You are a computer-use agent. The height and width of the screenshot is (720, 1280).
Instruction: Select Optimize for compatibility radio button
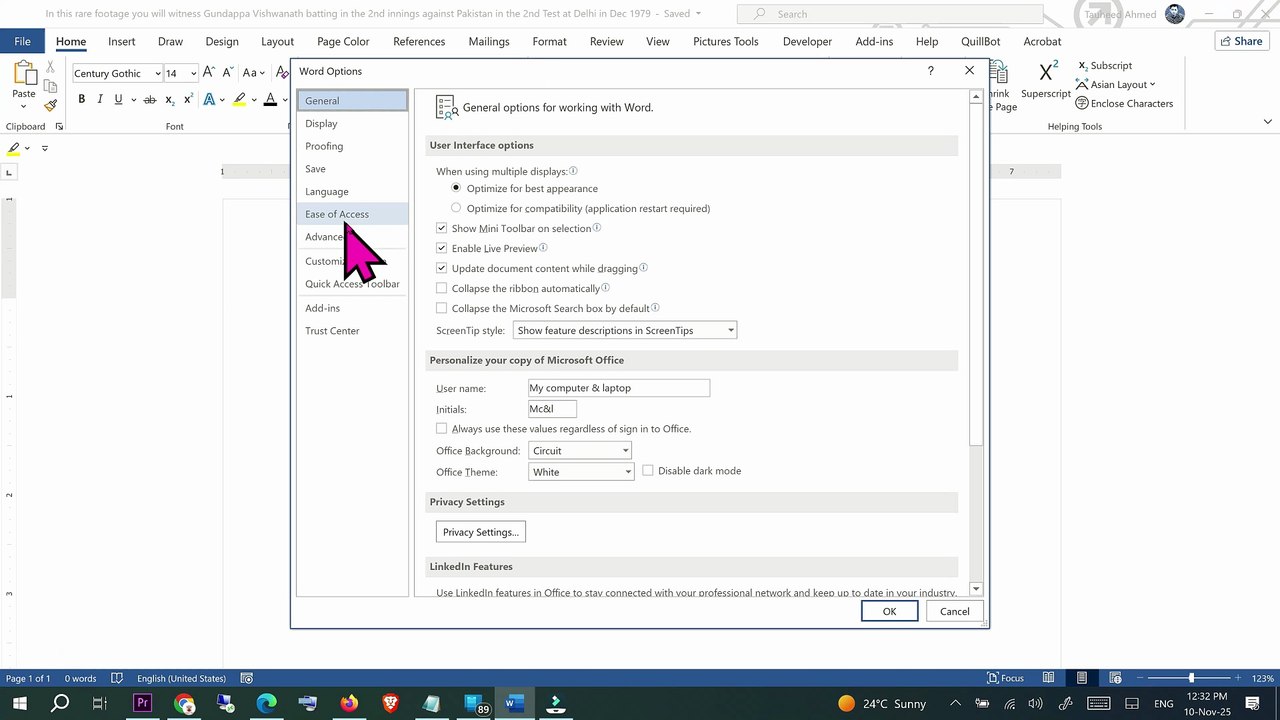pyautogui.click(x=456, y=208)
